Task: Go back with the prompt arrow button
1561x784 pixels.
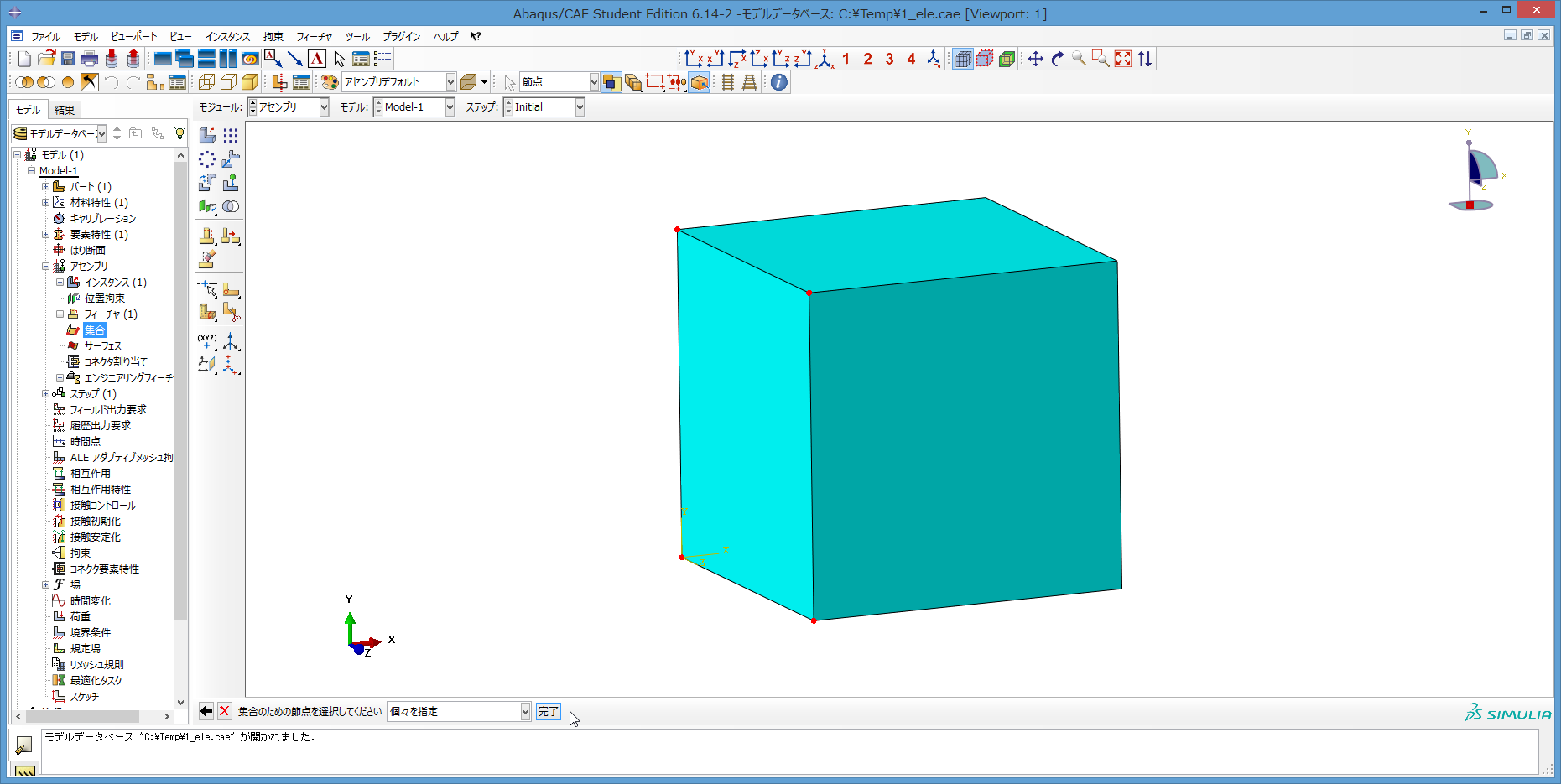Action: click(206, 712)
